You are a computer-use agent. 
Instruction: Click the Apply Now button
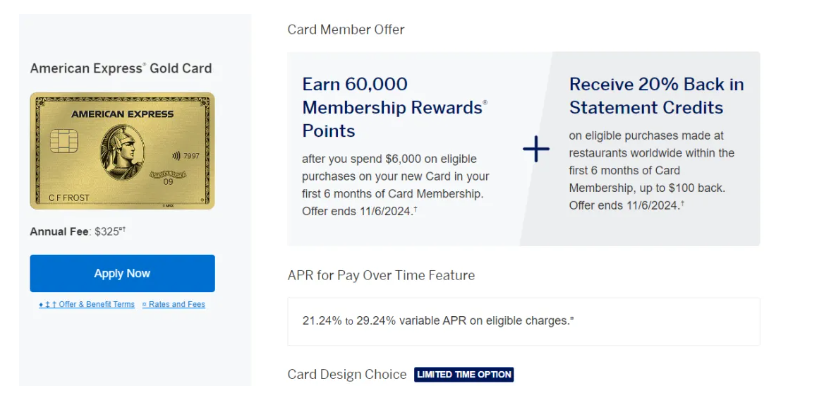[x=122, y=273]
